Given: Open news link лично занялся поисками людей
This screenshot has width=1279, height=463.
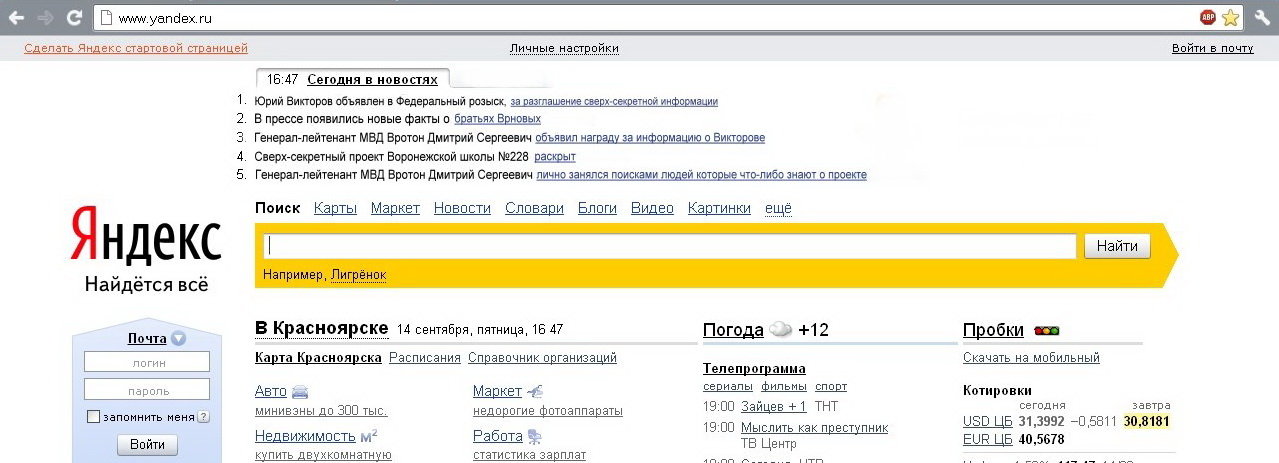Looking at the screenshot, I should (701, 175).
